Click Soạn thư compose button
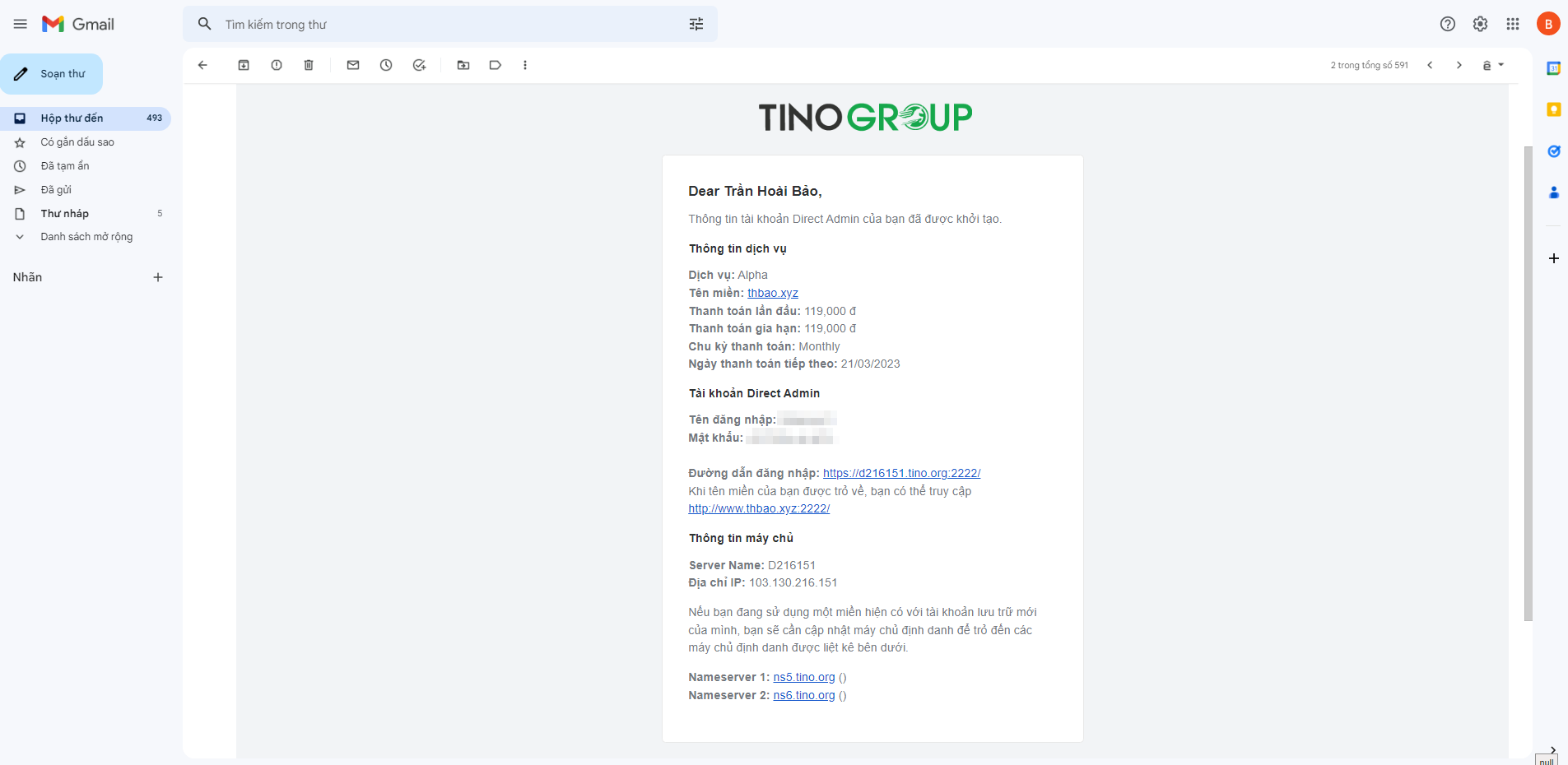This screenshot has height=765, width=1568. point(52,74)
